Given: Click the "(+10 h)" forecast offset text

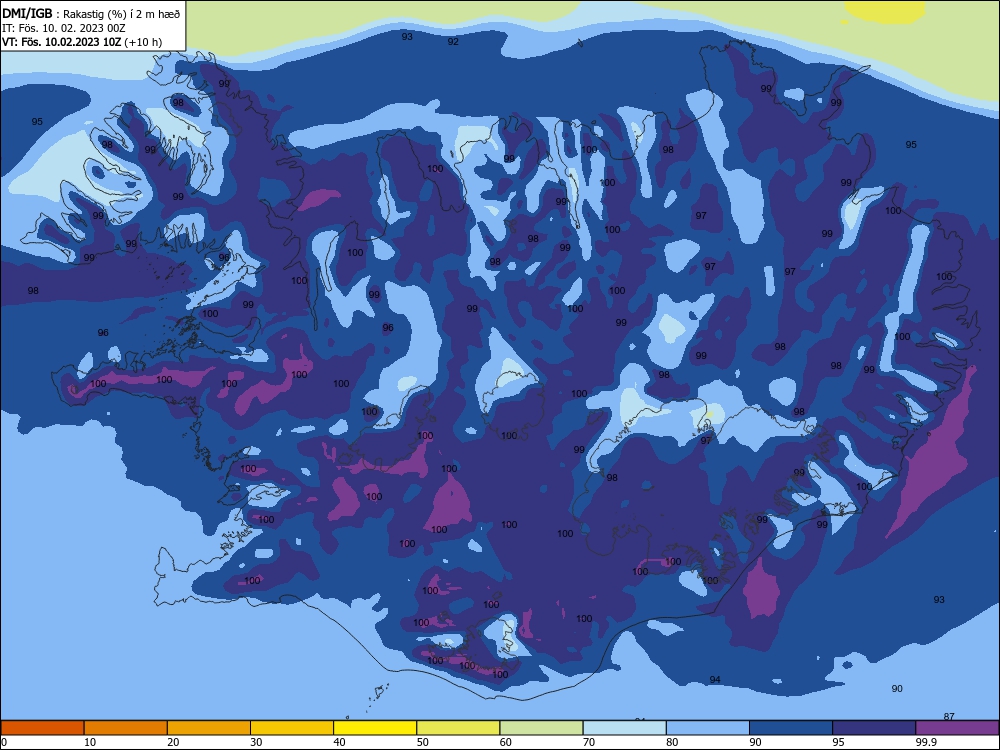Looking at the screenshot, I should (x=143, y=42).
